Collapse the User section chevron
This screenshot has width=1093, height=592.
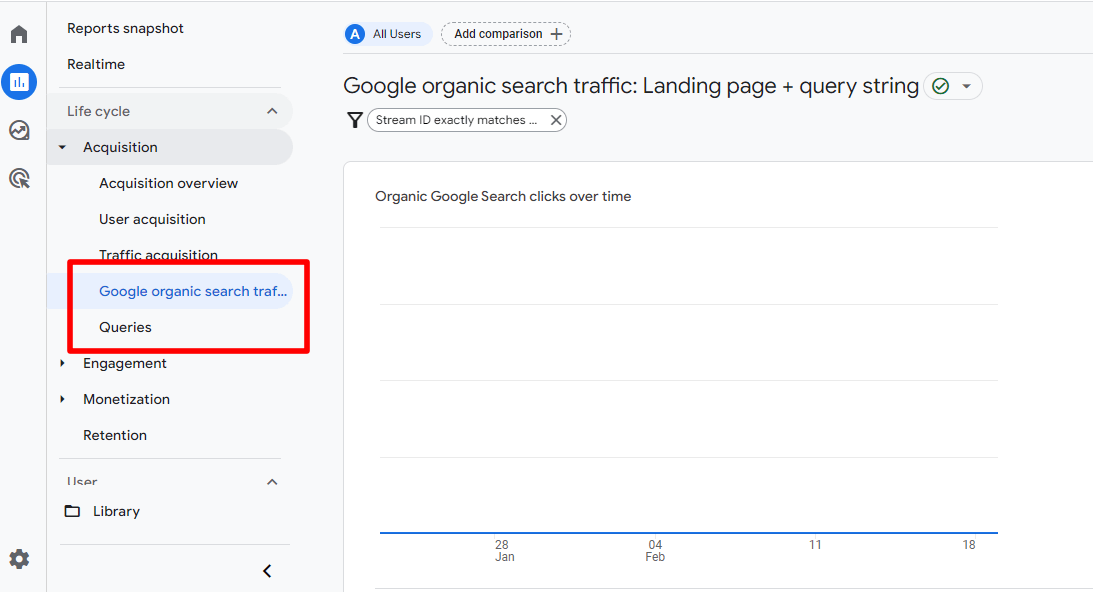pyautogui.click(x=272, y=481)
